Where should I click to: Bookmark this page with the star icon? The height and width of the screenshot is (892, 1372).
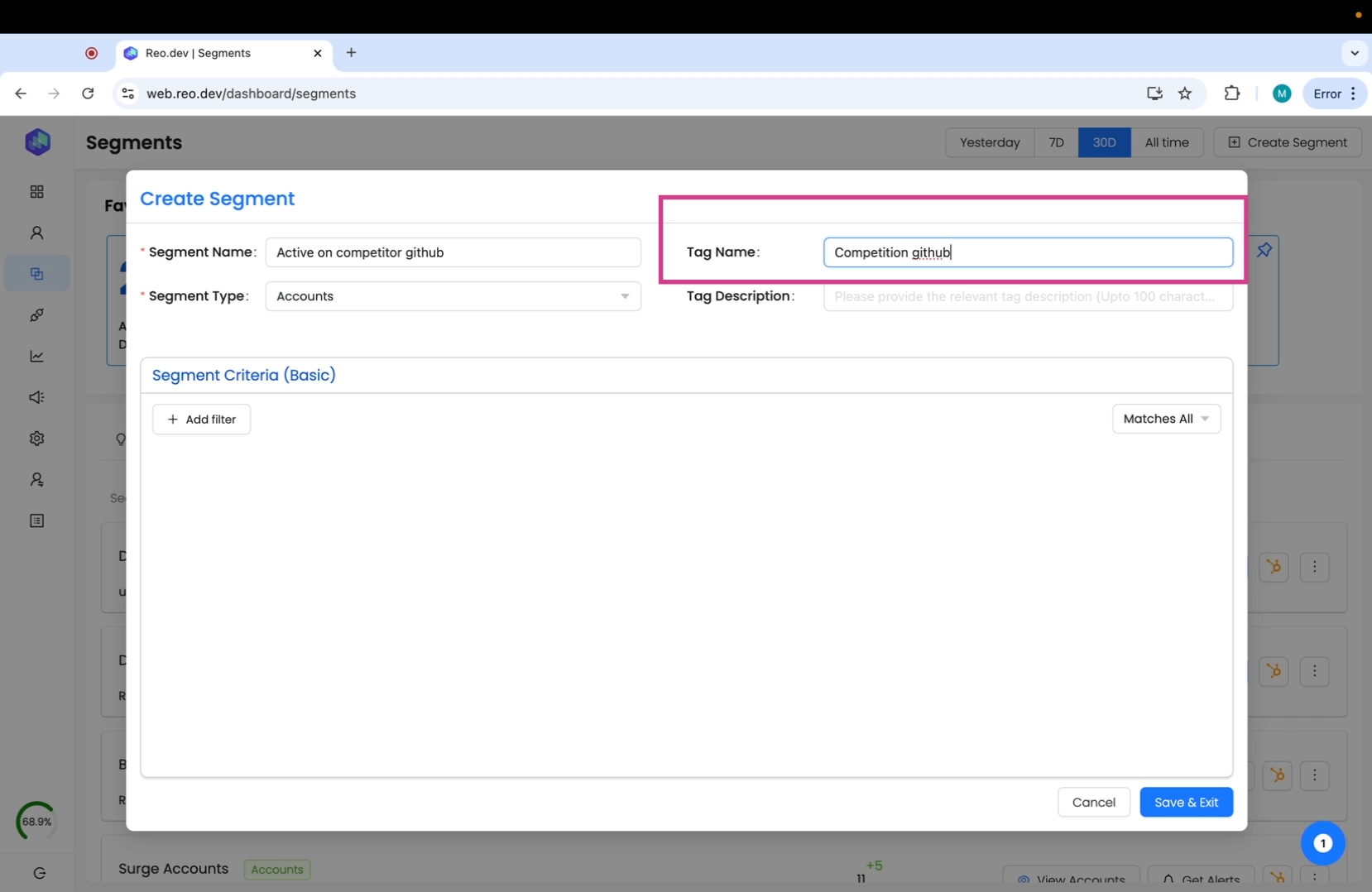pos(1185,94)
